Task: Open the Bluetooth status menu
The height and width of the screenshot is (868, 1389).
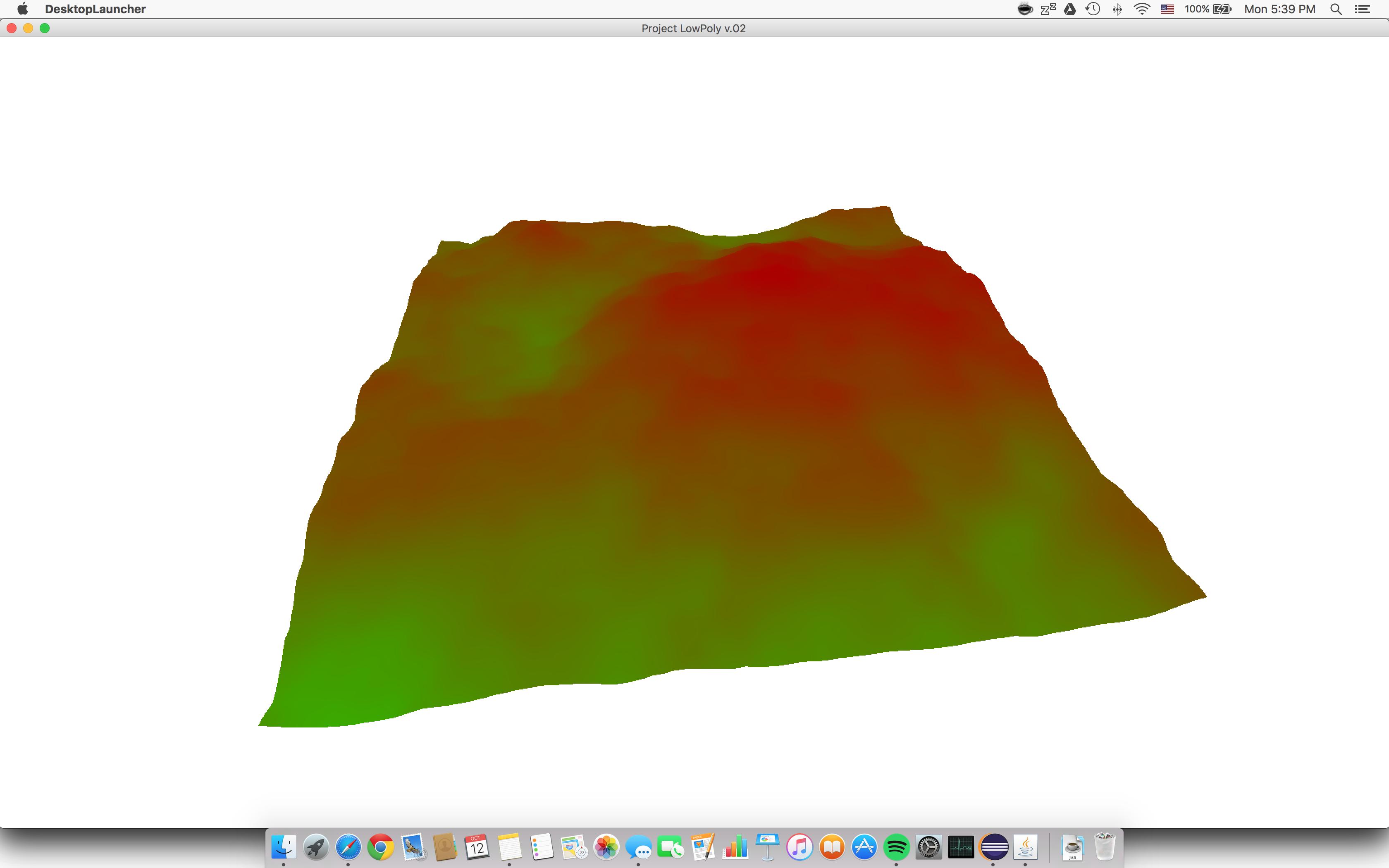Action: pyautogui.click(x=1117, y=9)
